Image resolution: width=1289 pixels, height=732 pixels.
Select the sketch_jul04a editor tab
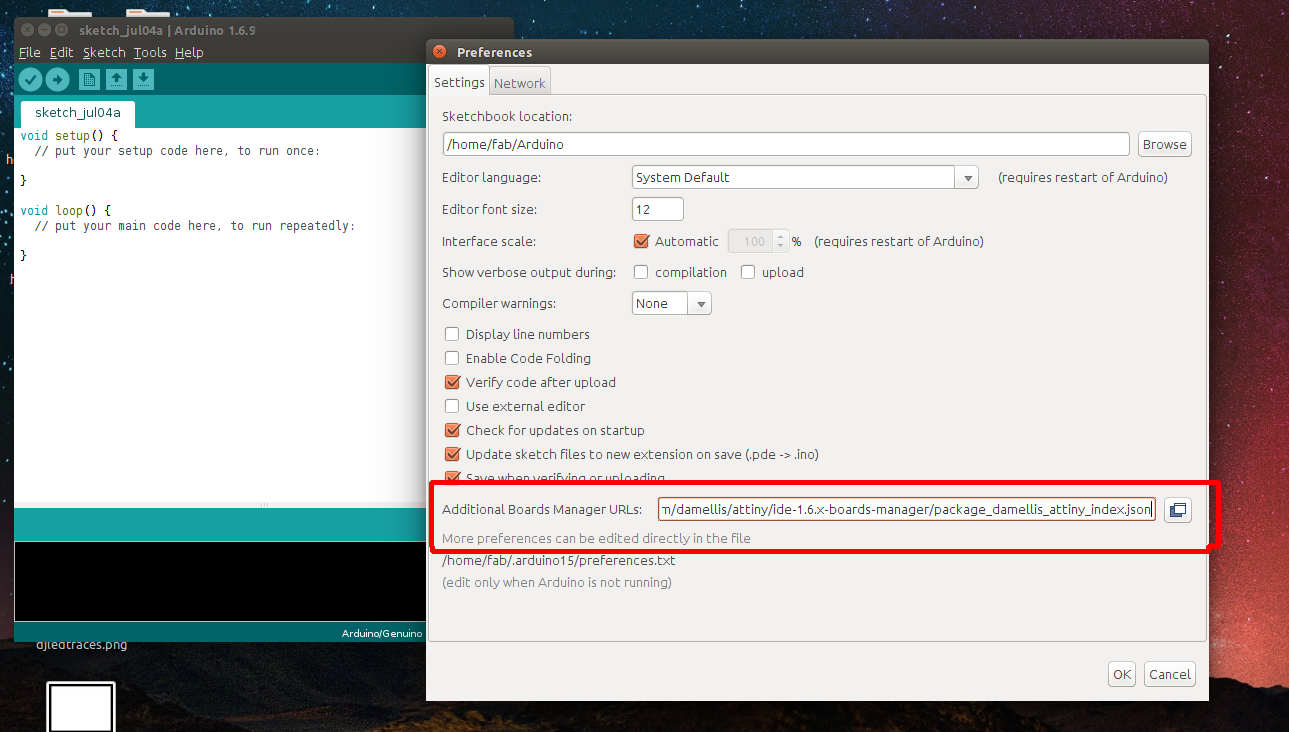pos(77,112)
